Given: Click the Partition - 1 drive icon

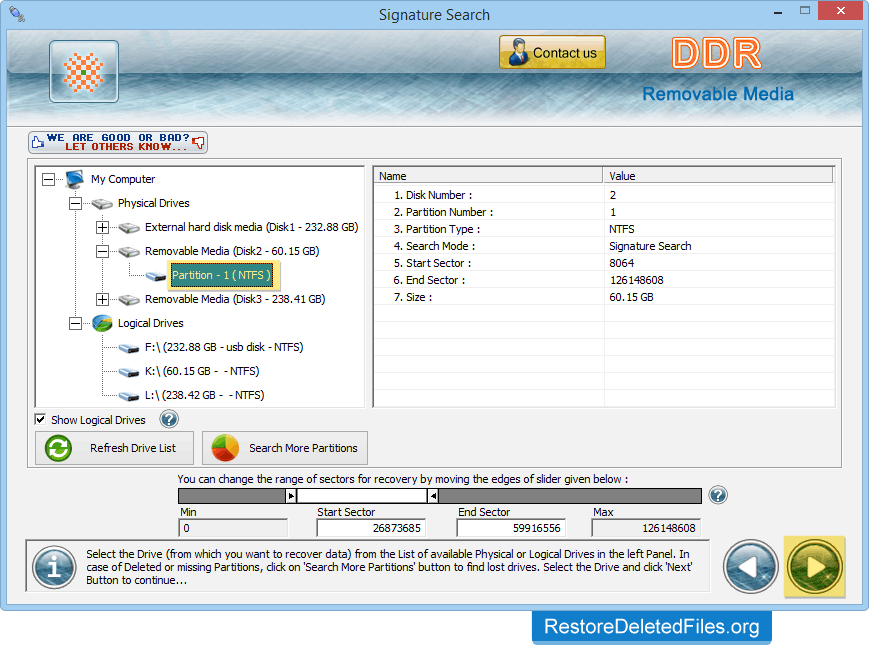Looking at the screenshot, I should [x=156, y=276].
